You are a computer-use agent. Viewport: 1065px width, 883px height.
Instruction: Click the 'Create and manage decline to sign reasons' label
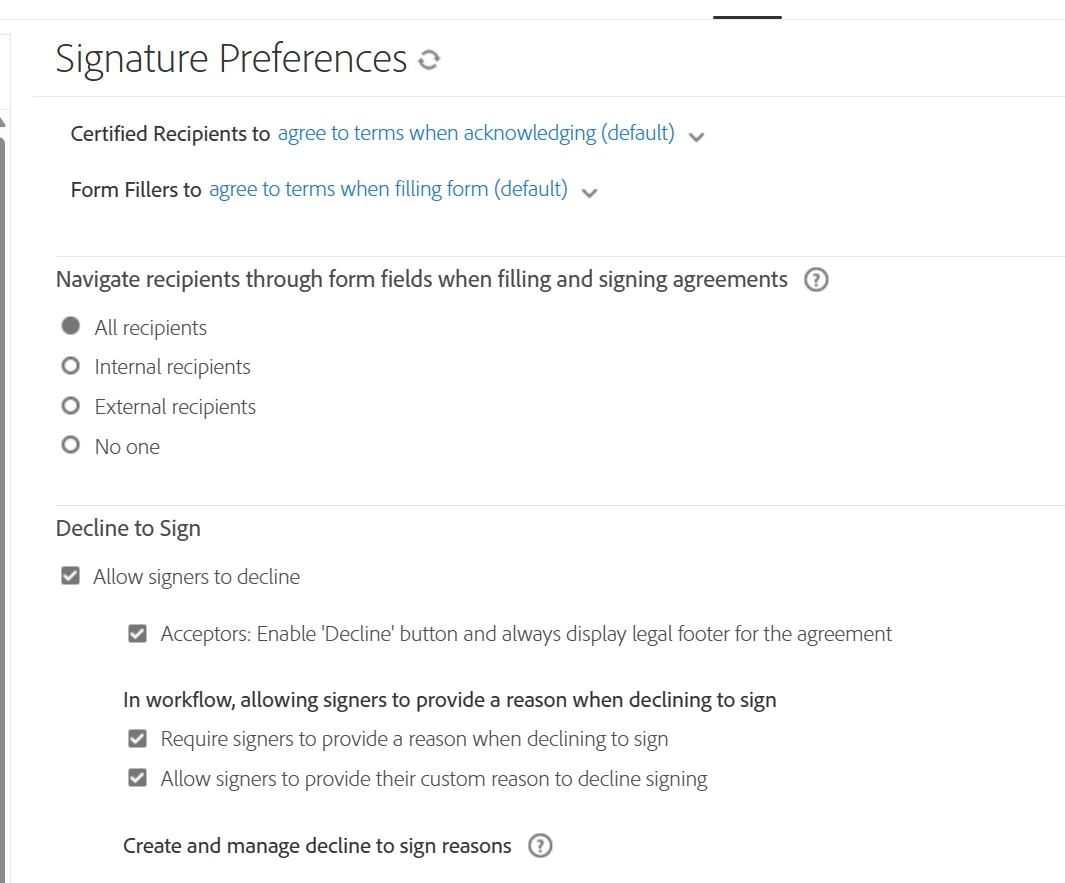click(x=317, y=846)
